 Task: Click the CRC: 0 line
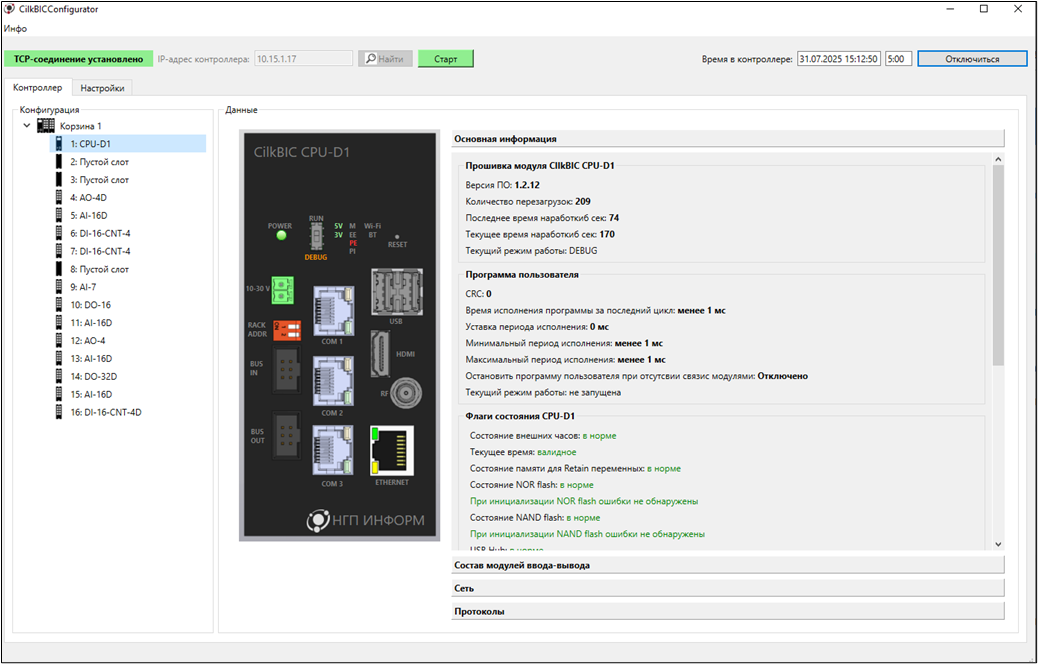tap(479, 293)
